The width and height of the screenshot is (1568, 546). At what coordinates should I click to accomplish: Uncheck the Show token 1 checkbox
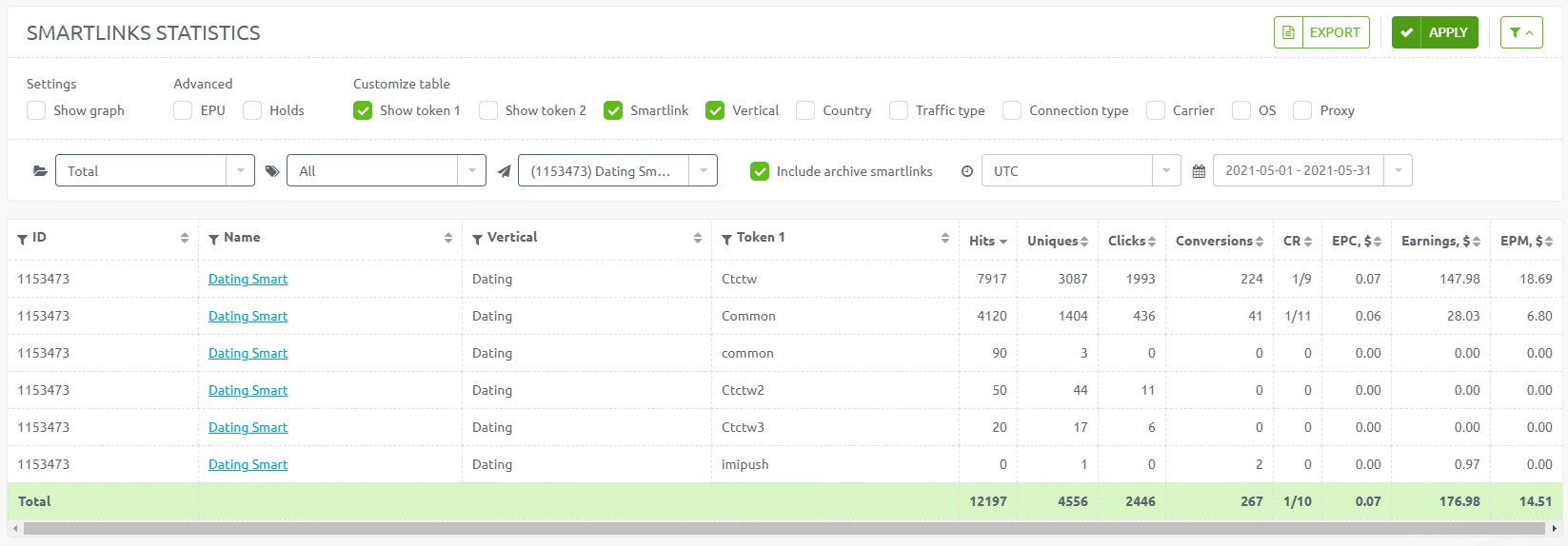[x=363, y=110]
